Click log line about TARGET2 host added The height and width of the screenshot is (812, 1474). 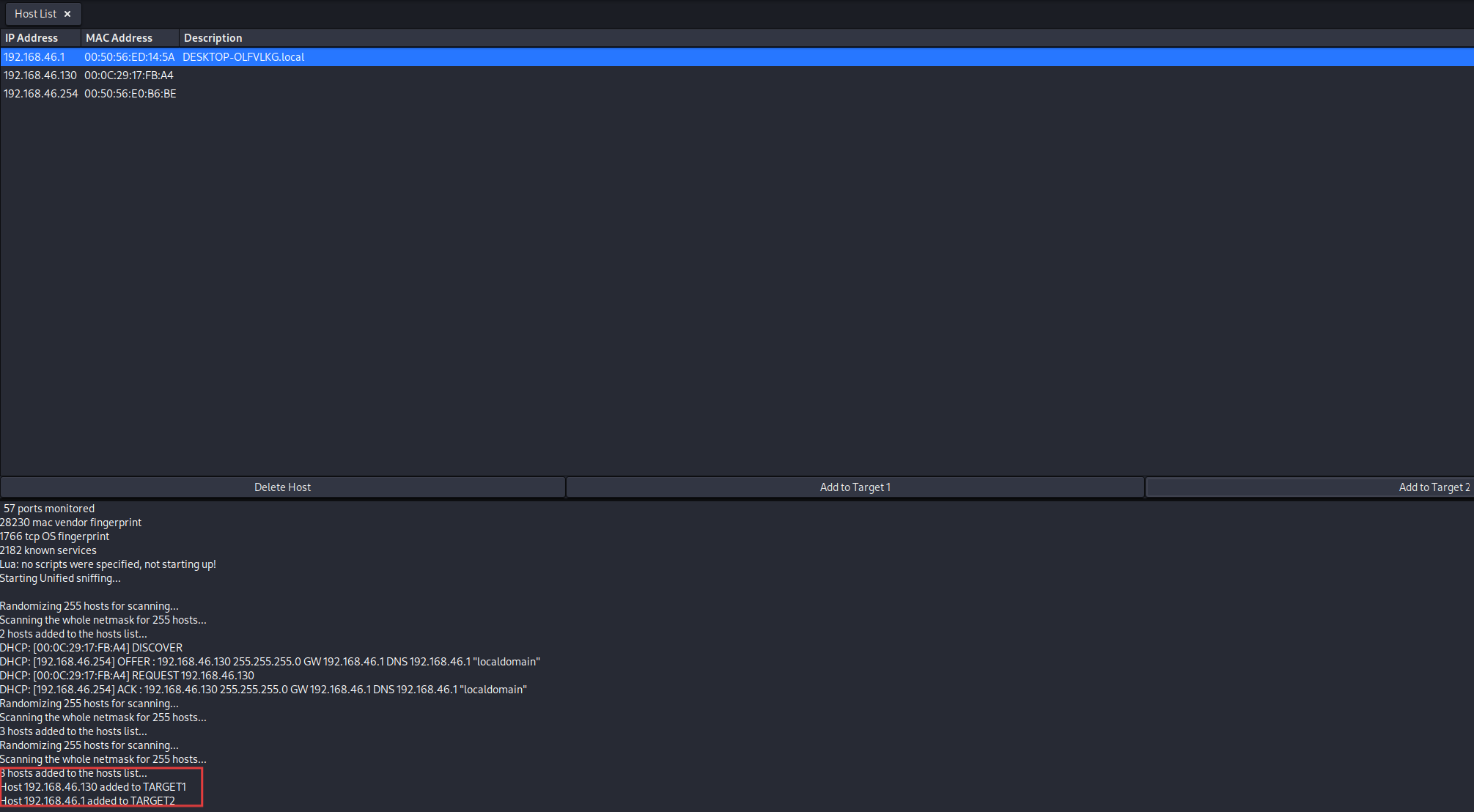(88, 801)
